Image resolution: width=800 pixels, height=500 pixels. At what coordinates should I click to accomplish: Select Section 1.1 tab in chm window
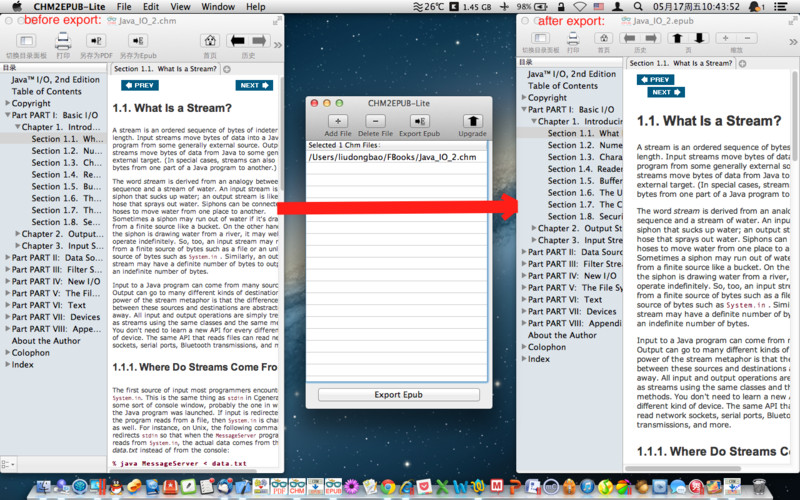pyautogui.click(x=165, y=69)
